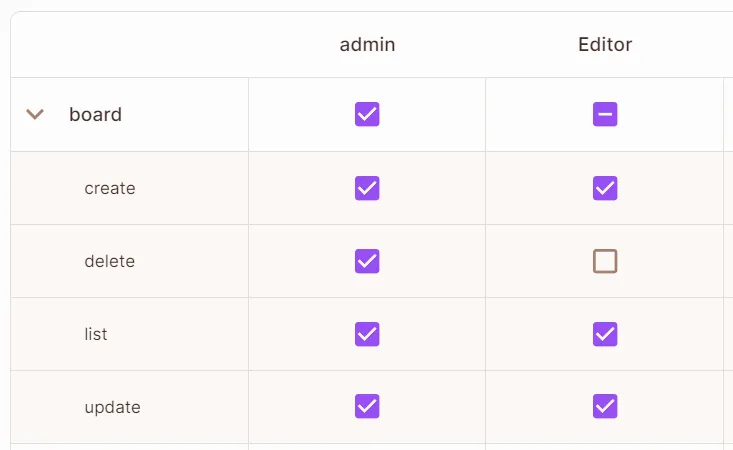
Task: Select the board row label
Action: (x=95, y=115)
